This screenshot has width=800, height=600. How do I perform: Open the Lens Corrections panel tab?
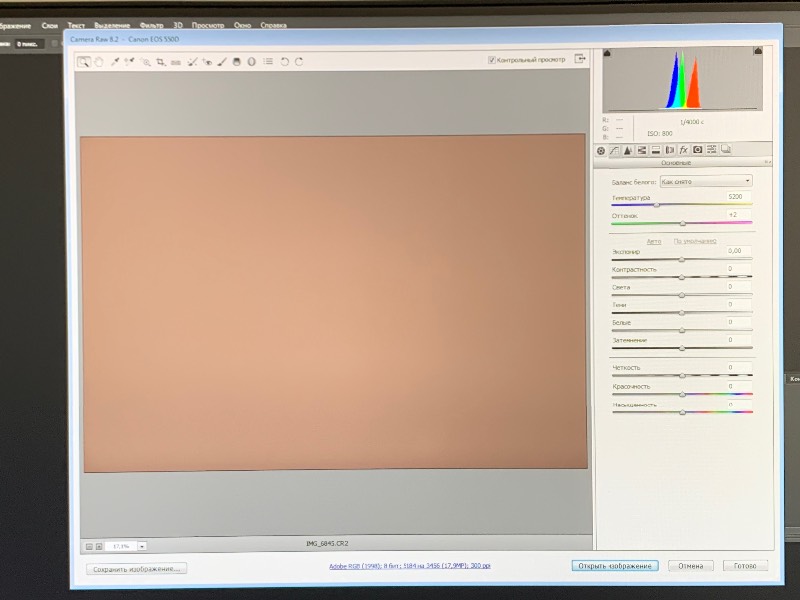click(669, 150)
